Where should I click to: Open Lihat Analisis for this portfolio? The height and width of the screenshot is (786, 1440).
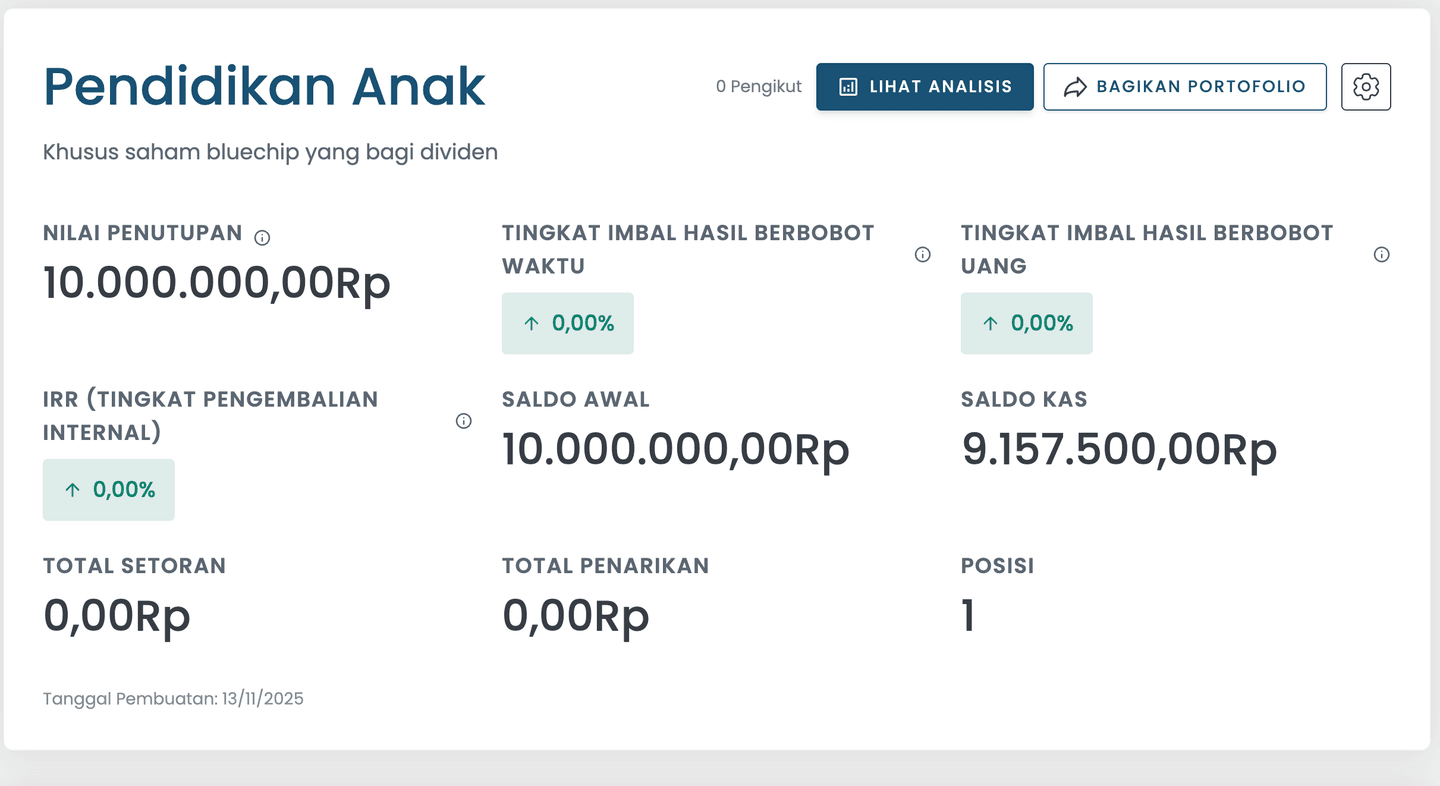[924, 87]
